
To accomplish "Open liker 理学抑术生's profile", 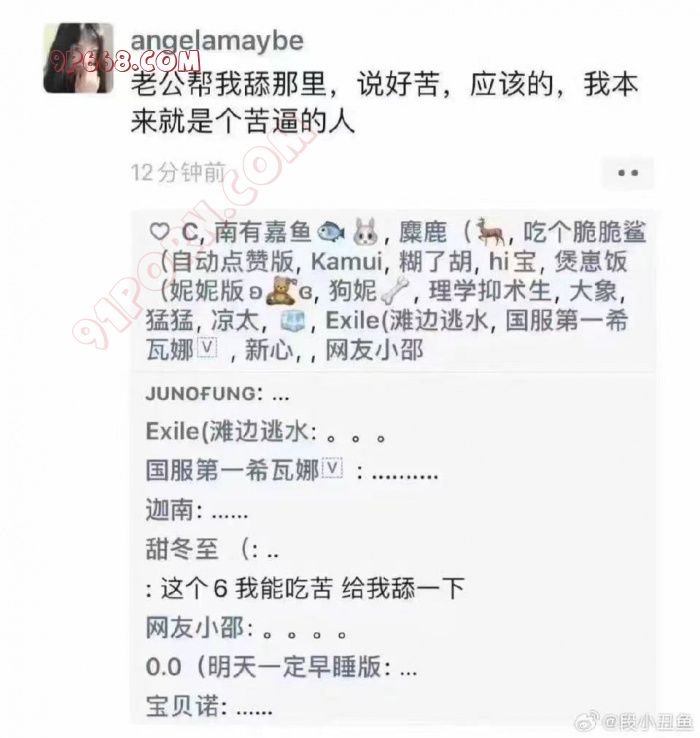I will (490, 291).
